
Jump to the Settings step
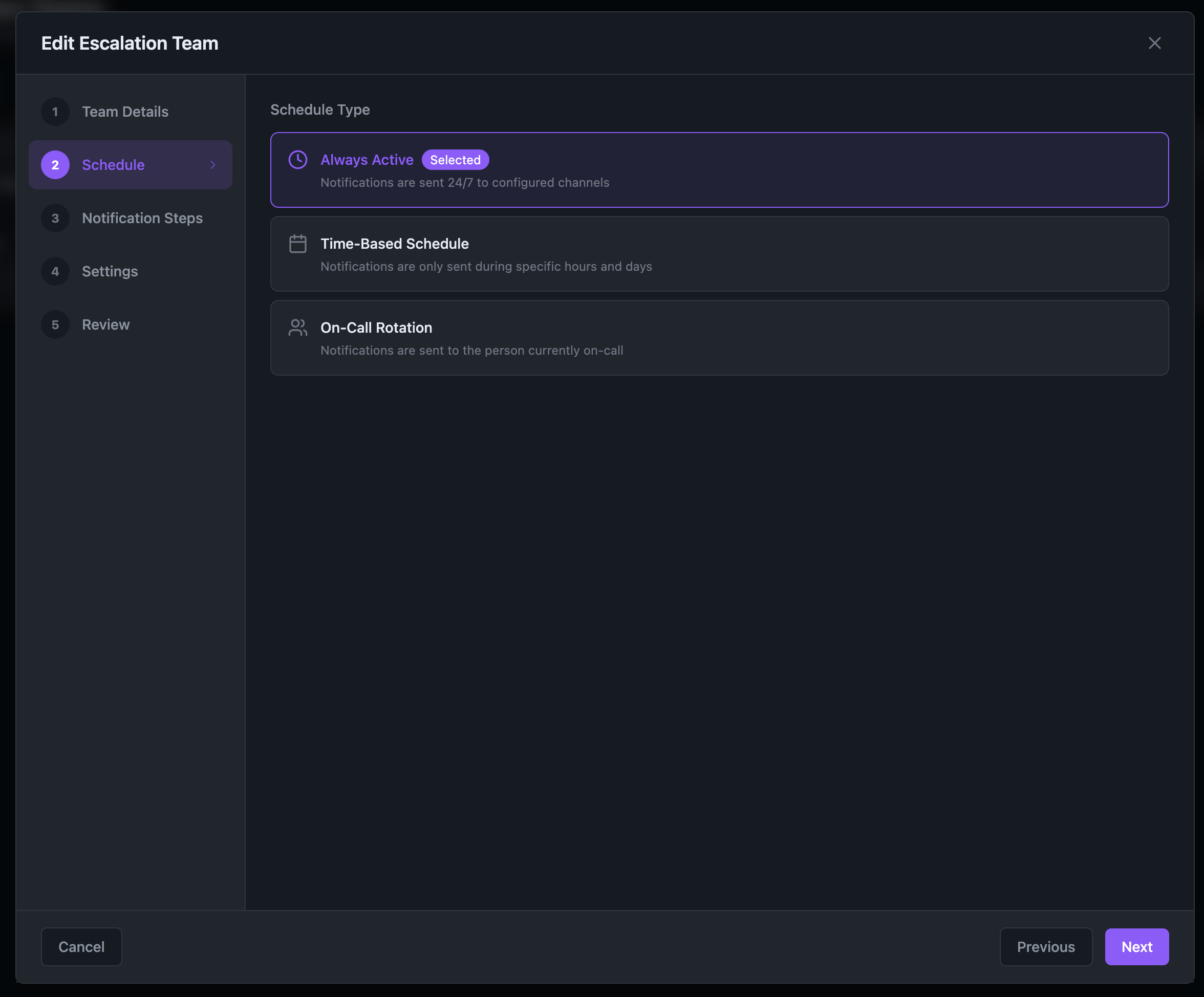pyautogui.click(x=130, y=272)
